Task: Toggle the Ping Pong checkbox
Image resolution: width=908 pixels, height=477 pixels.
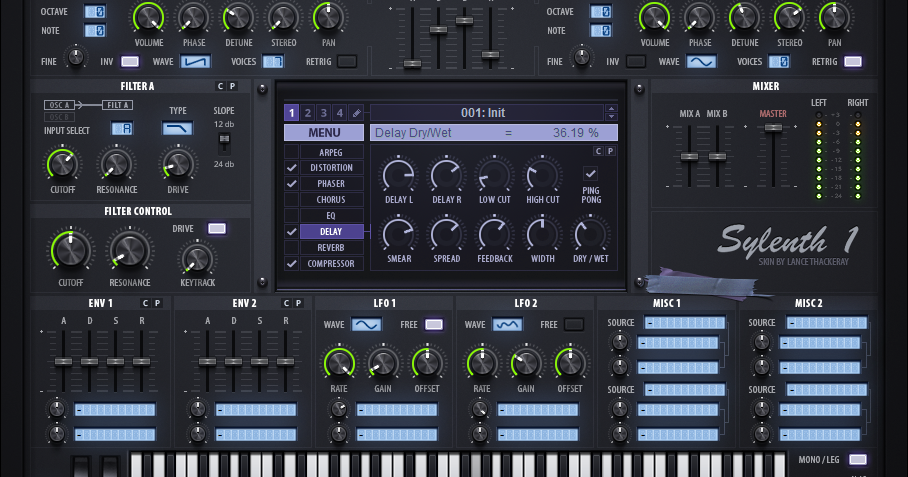Action: tap(590, 173)
